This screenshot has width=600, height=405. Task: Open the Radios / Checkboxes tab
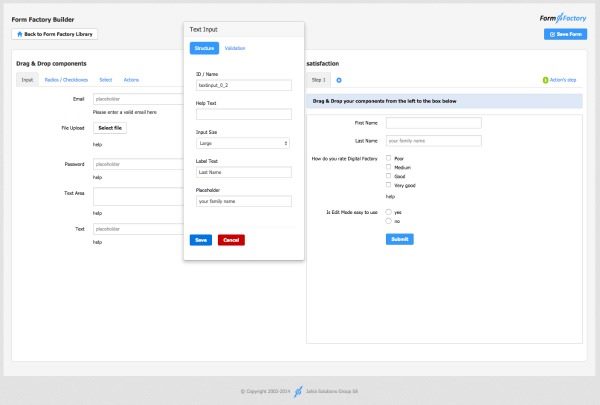67,79
